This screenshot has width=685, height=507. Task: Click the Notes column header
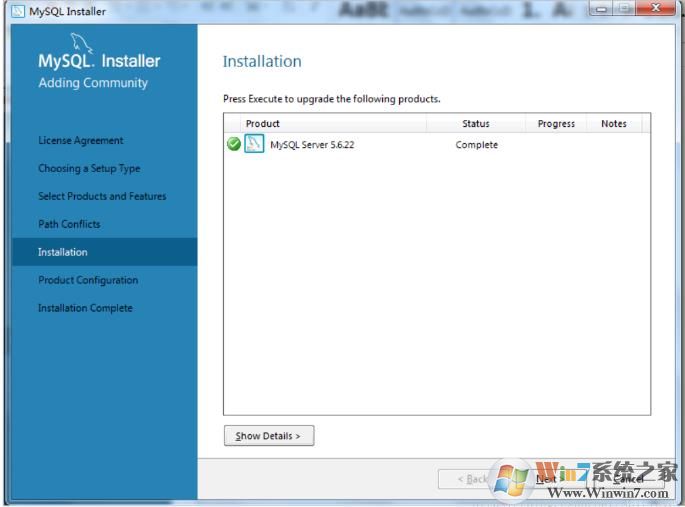pyautogui.click(x=614, y=124)
